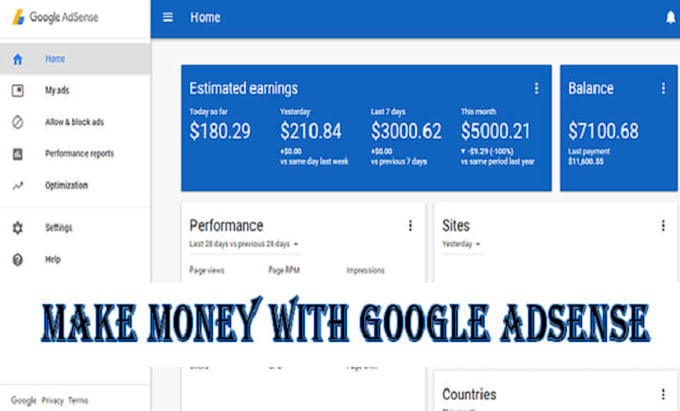Click the Page RPM column label
The width and height of the screenshot is (680, 411).
[284, 270]
